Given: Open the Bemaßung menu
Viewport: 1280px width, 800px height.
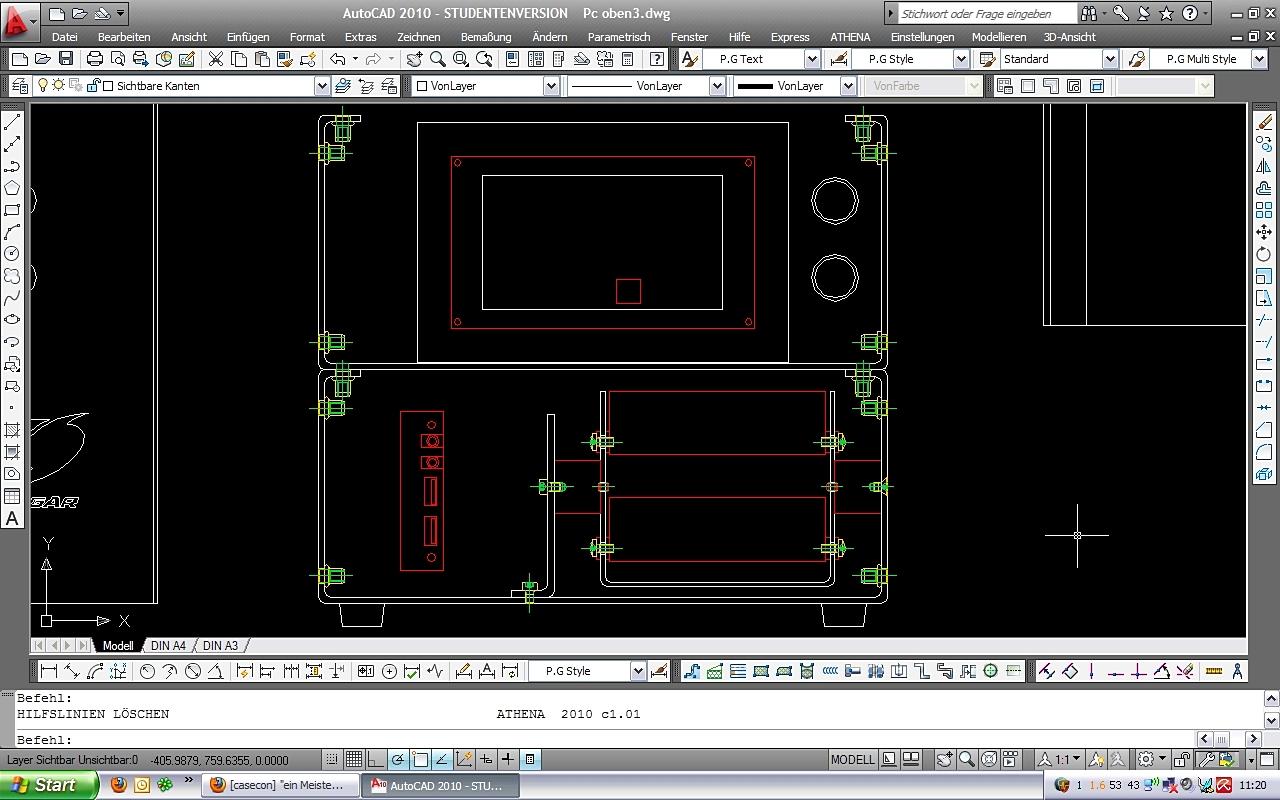Looking at the screenshot, I should coord(486,37).
